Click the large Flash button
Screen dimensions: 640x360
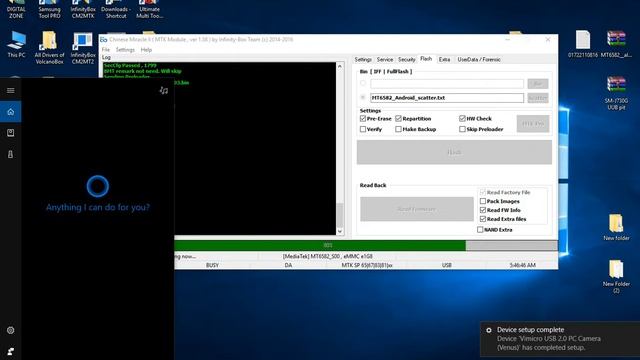454,152
